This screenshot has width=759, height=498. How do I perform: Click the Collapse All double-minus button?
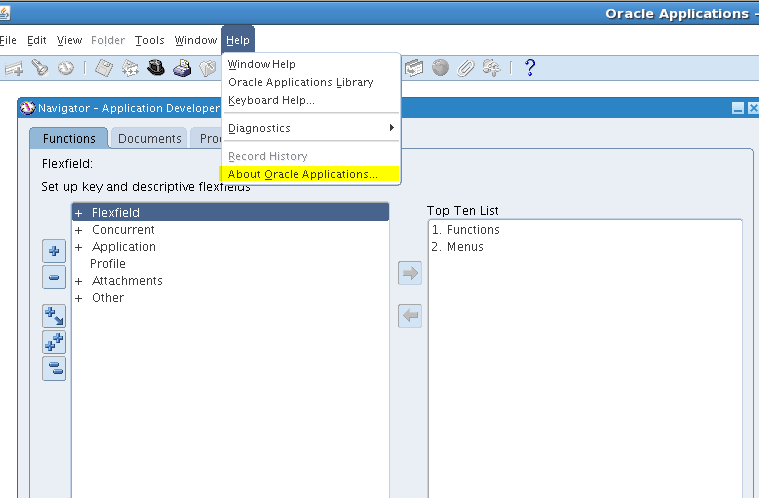tap(54, 369)
